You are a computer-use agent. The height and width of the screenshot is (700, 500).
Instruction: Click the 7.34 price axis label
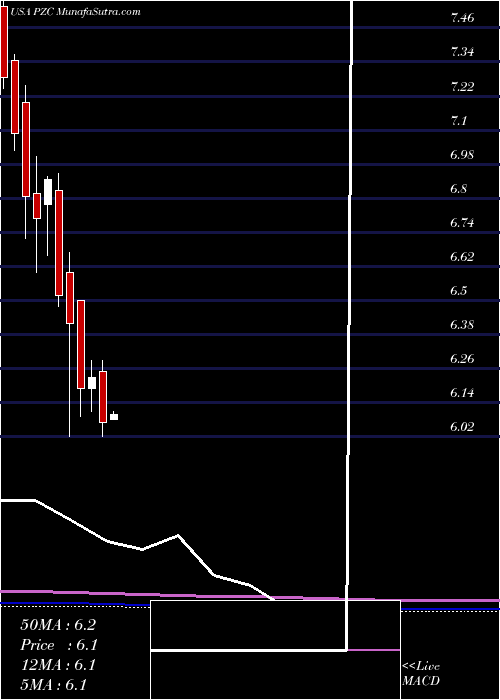(462, 52)
